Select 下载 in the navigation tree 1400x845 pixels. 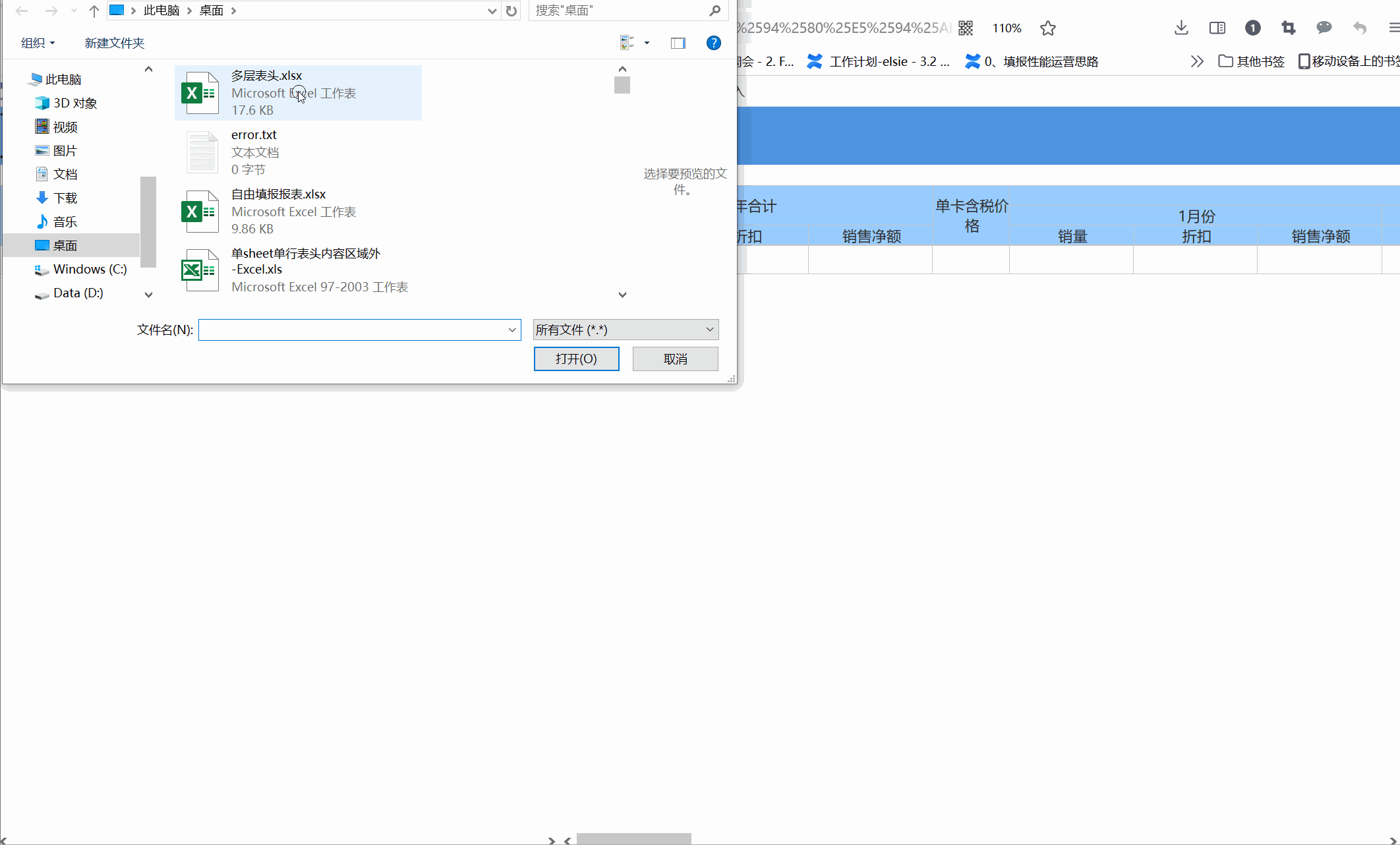65,198
